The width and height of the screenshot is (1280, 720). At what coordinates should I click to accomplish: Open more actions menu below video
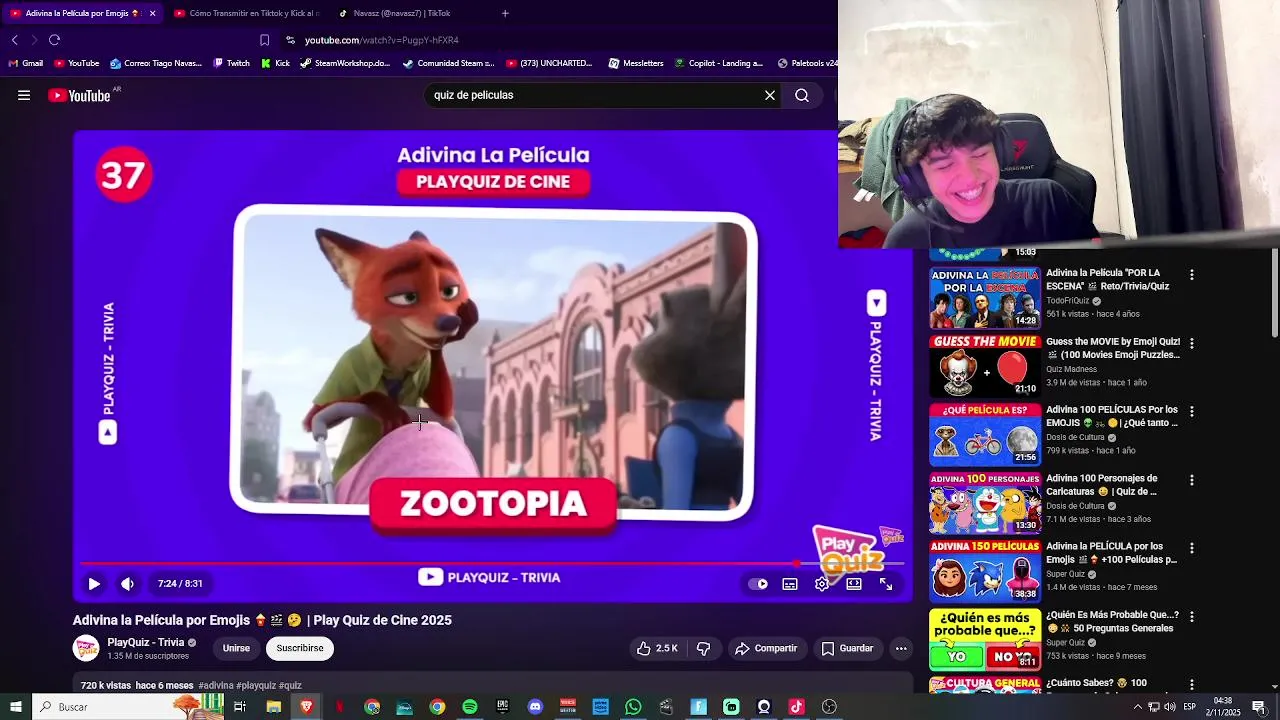coord(901,648)
